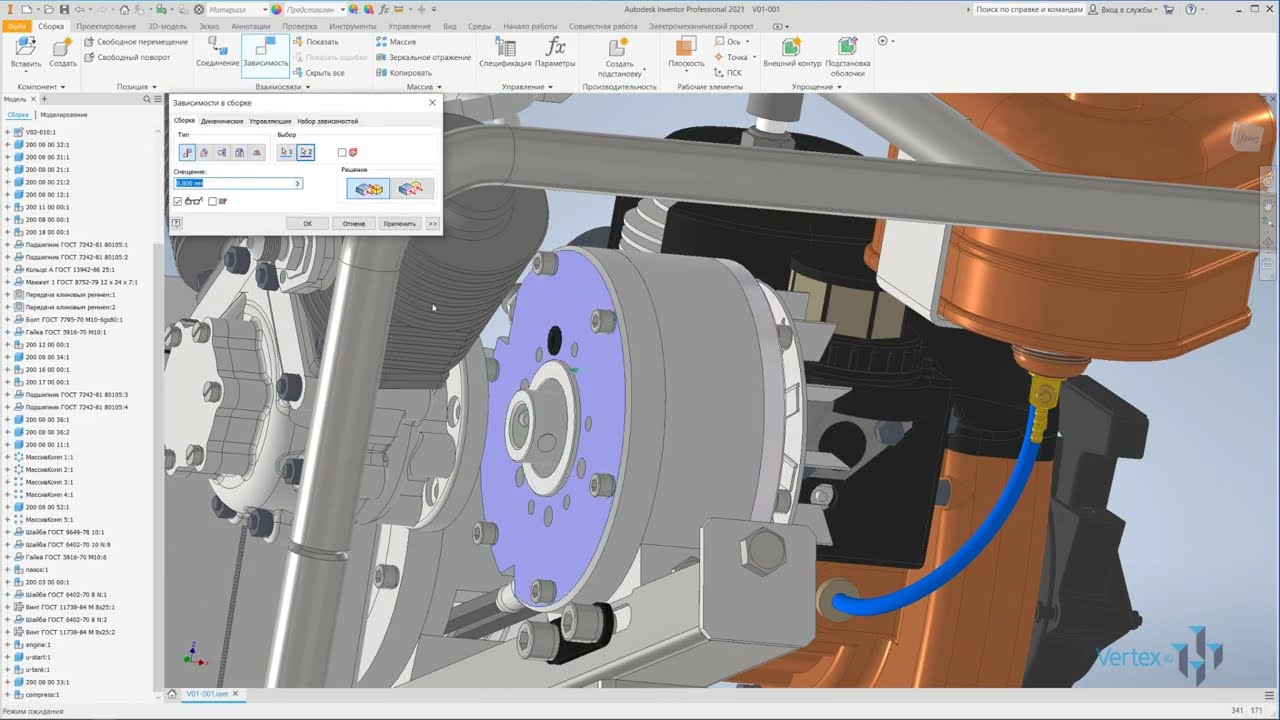Screen dimensions: 1280x720
Task: Select the Insert constraint type icon
Action: (239, 153)
